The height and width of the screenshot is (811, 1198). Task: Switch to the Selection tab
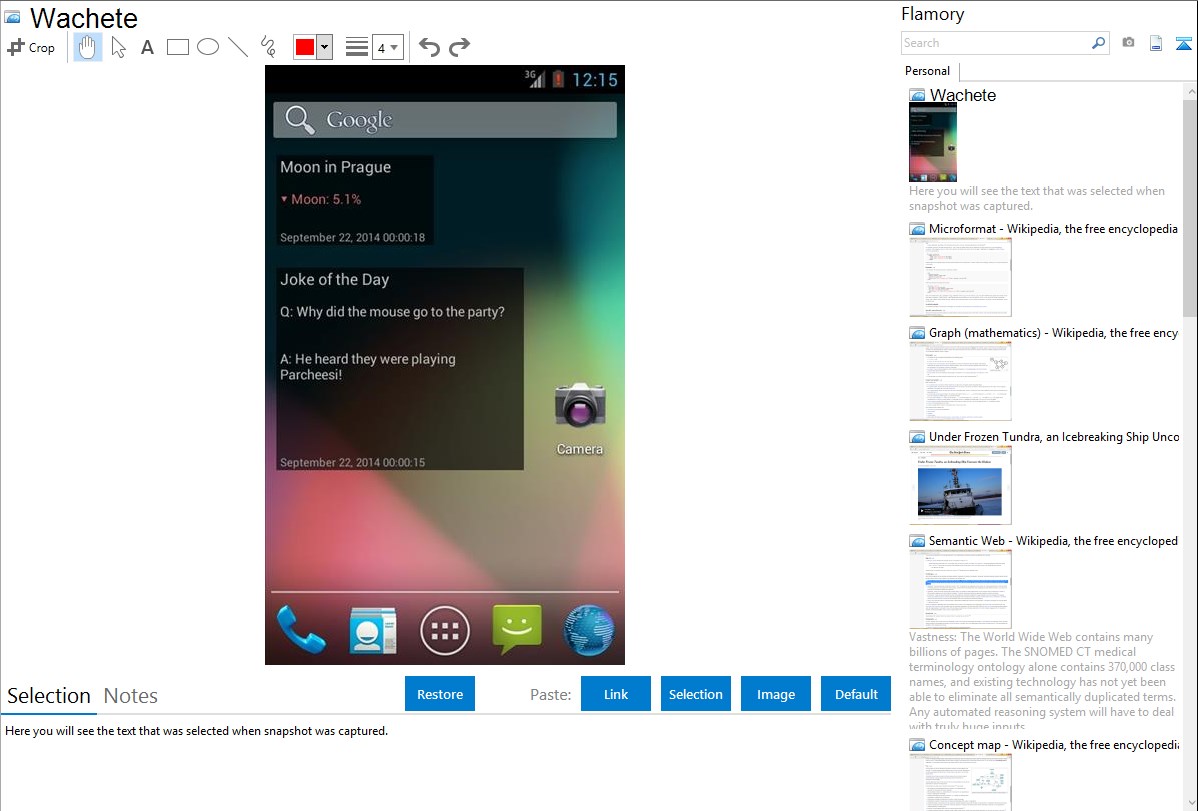click(49, 696)
